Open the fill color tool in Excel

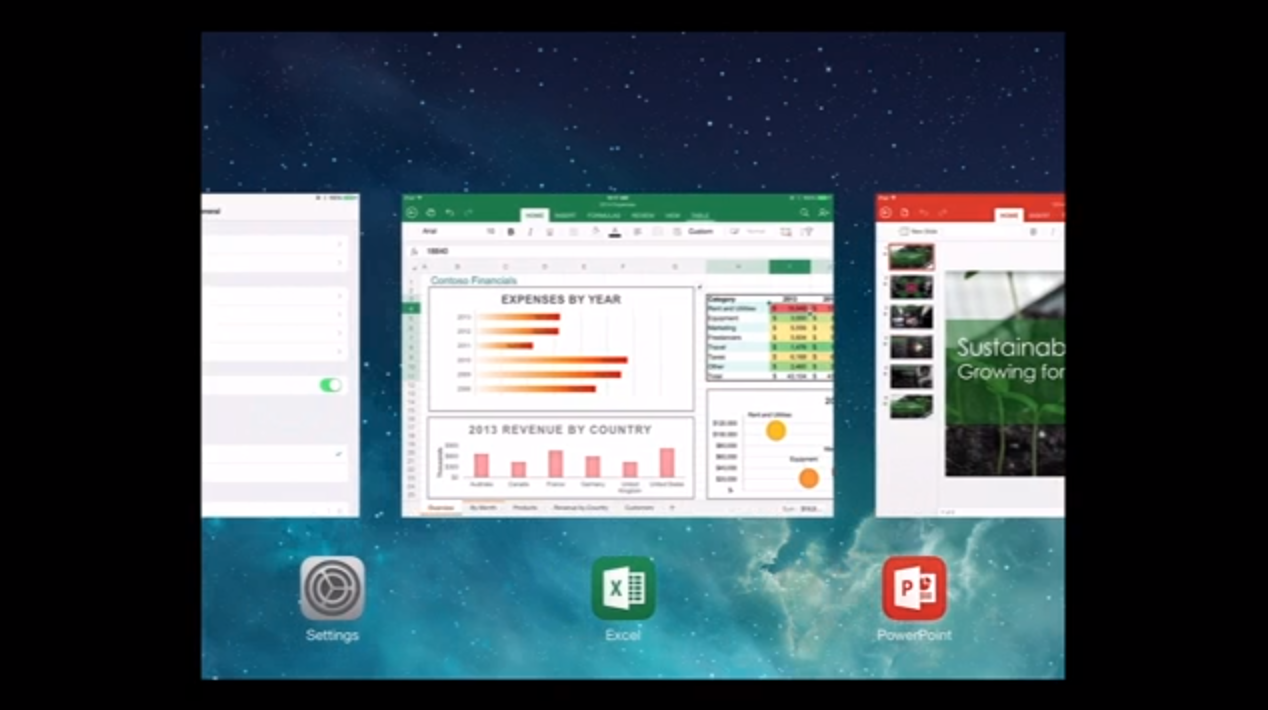[595, 232]
